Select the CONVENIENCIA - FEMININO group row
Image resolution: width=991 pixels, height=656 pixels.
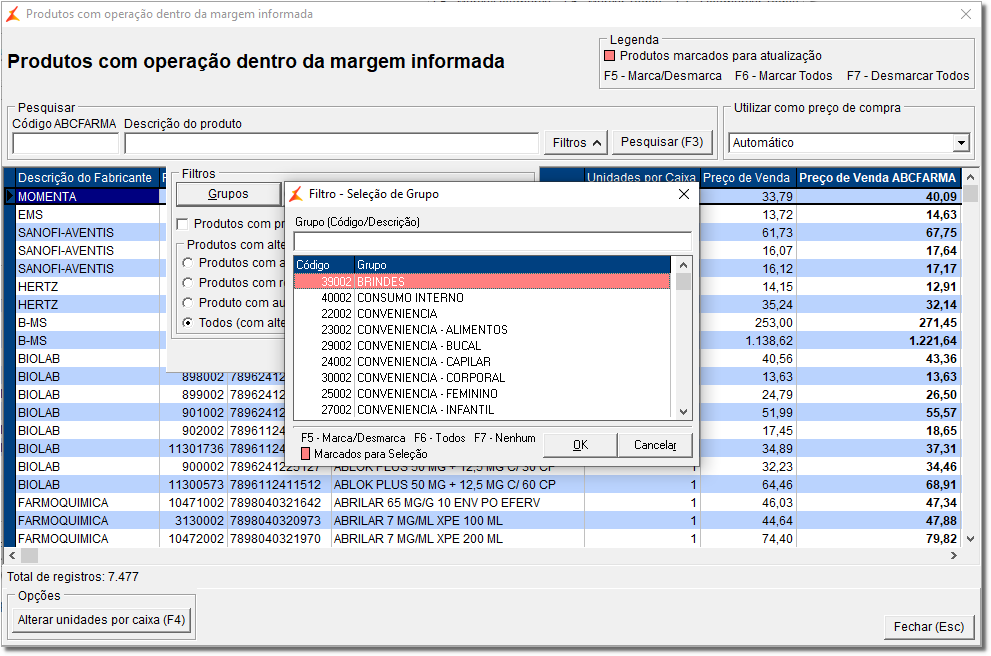(482, 394)
